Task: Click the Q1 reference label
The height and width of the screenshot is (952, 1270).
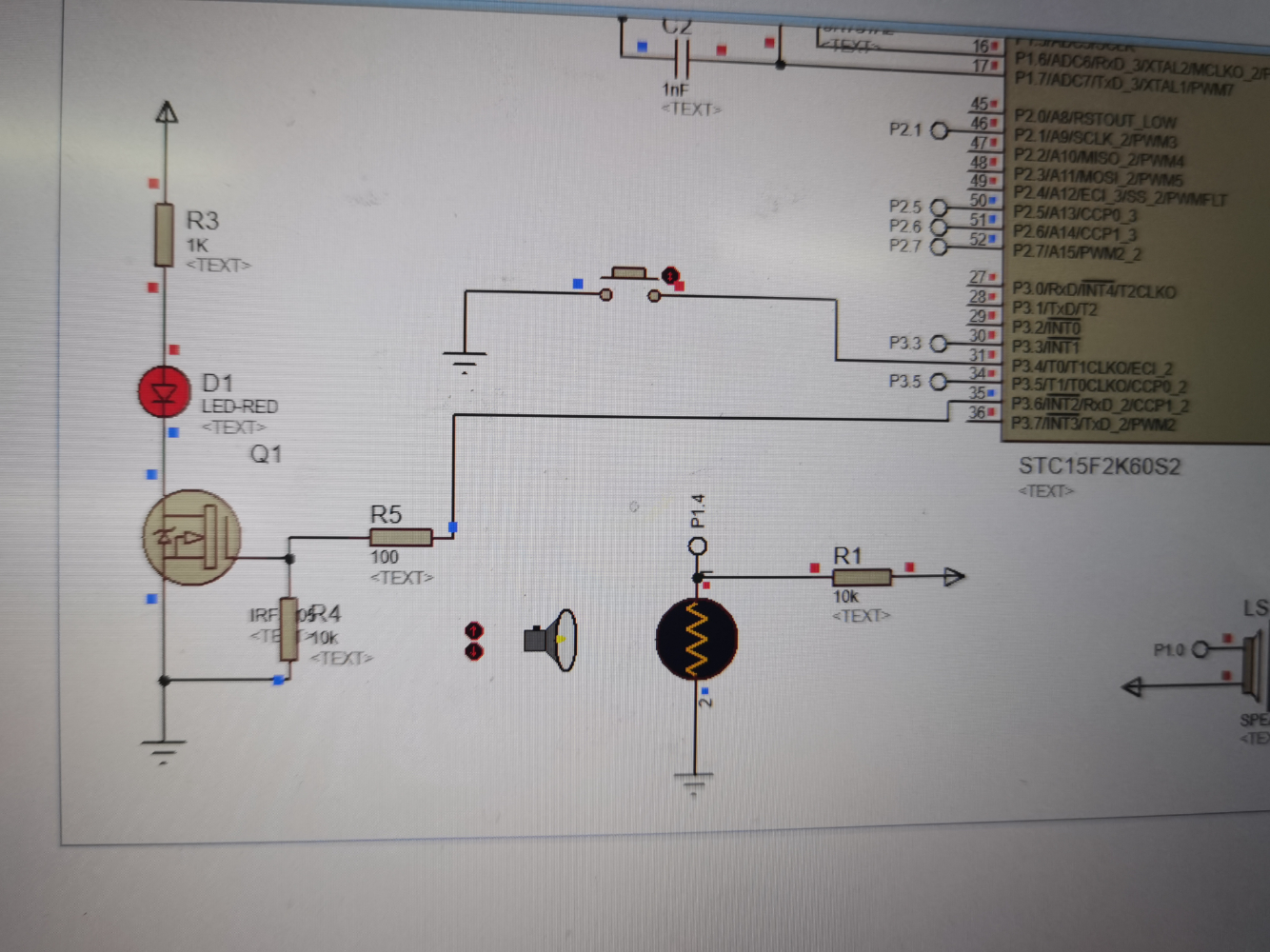Action: point(266,454)
